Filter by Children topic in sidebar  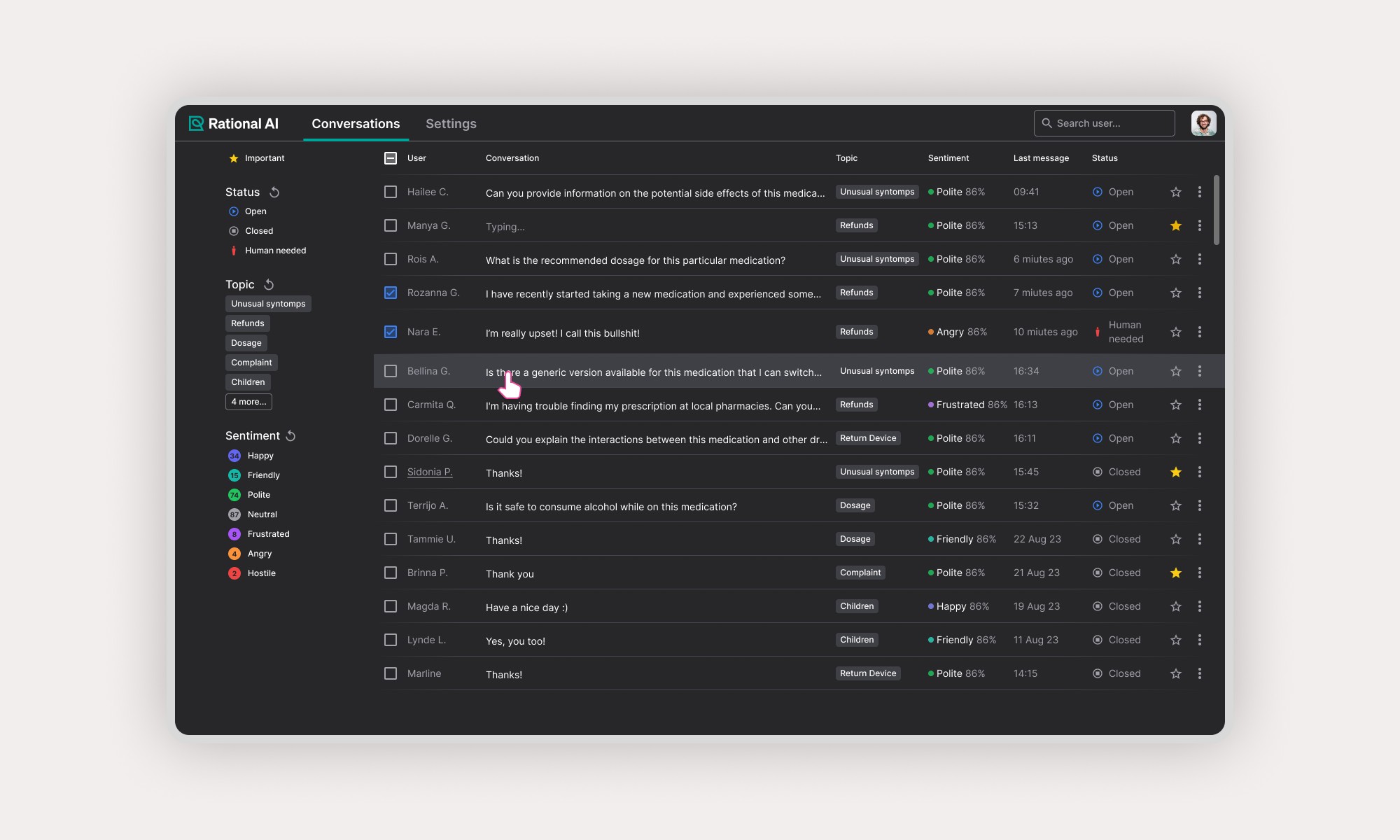(248, 382)
